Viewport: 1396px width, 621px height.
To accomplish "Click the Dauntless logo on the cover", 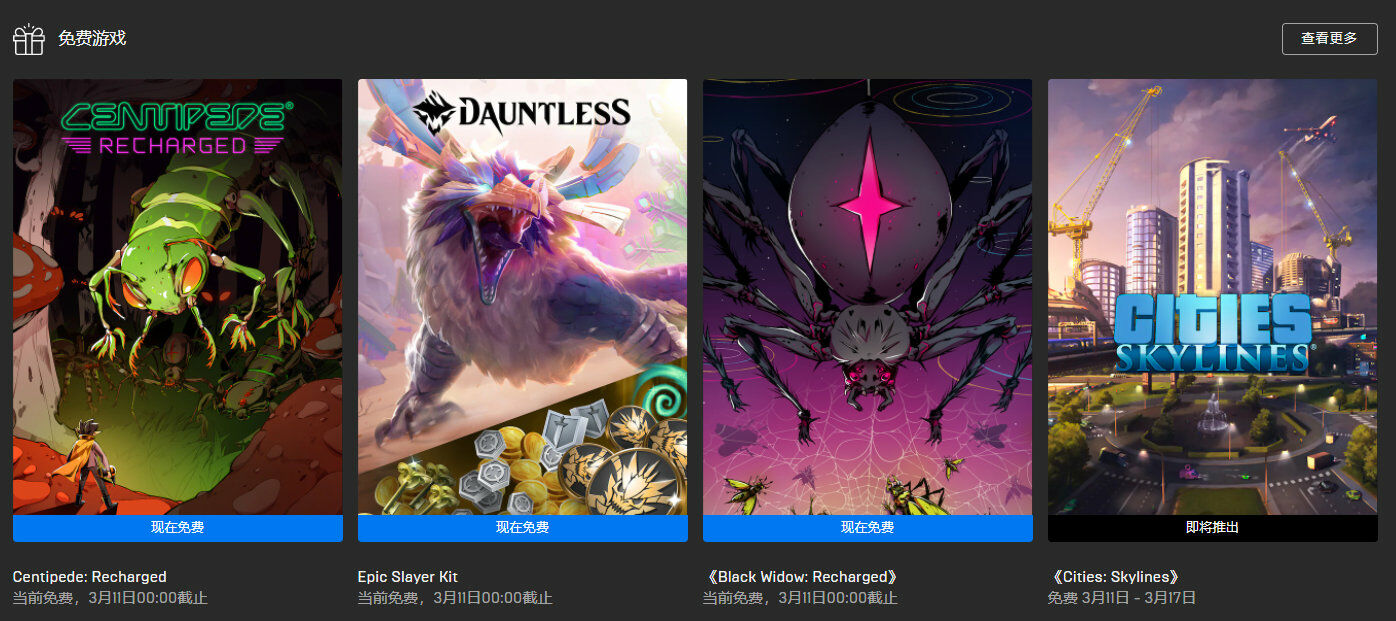I will (x=521, y=112).
